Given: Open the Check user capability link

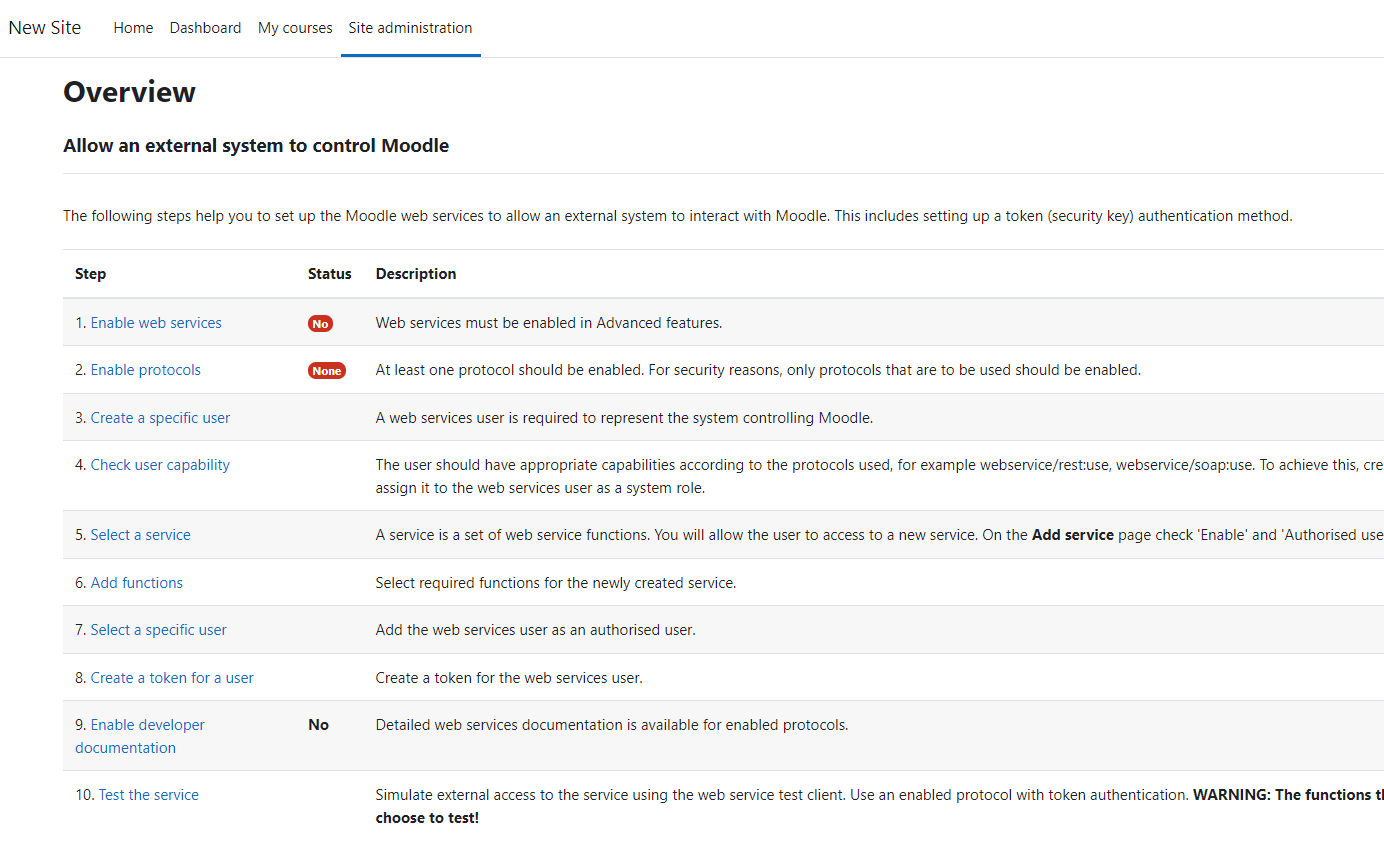Looking at the screenshot, I should coord(160,465).
